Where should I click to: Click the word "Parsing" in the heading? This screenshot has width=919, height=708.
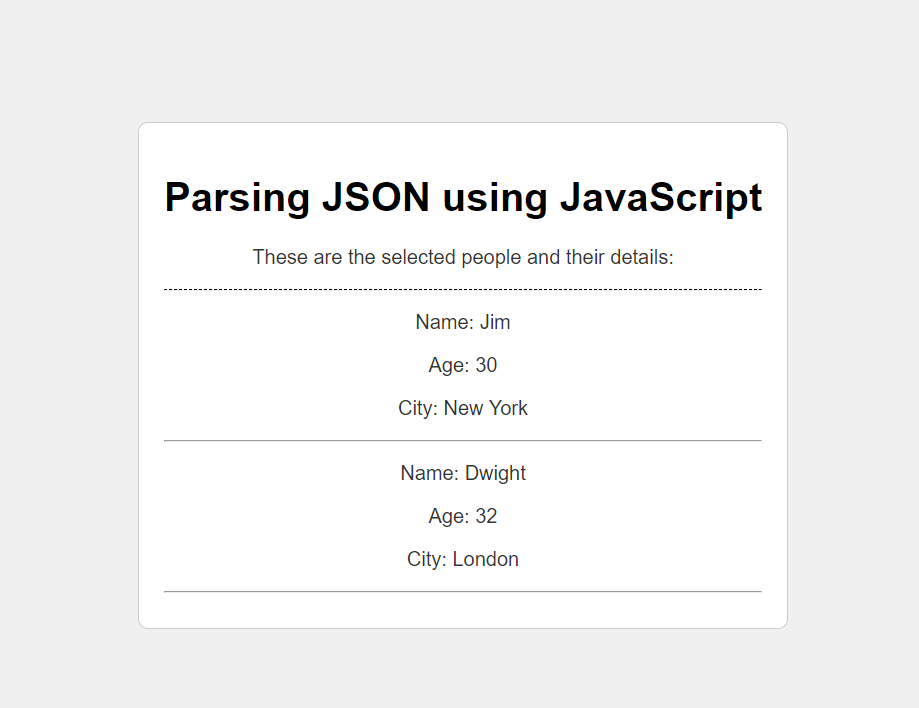point(237,198)
